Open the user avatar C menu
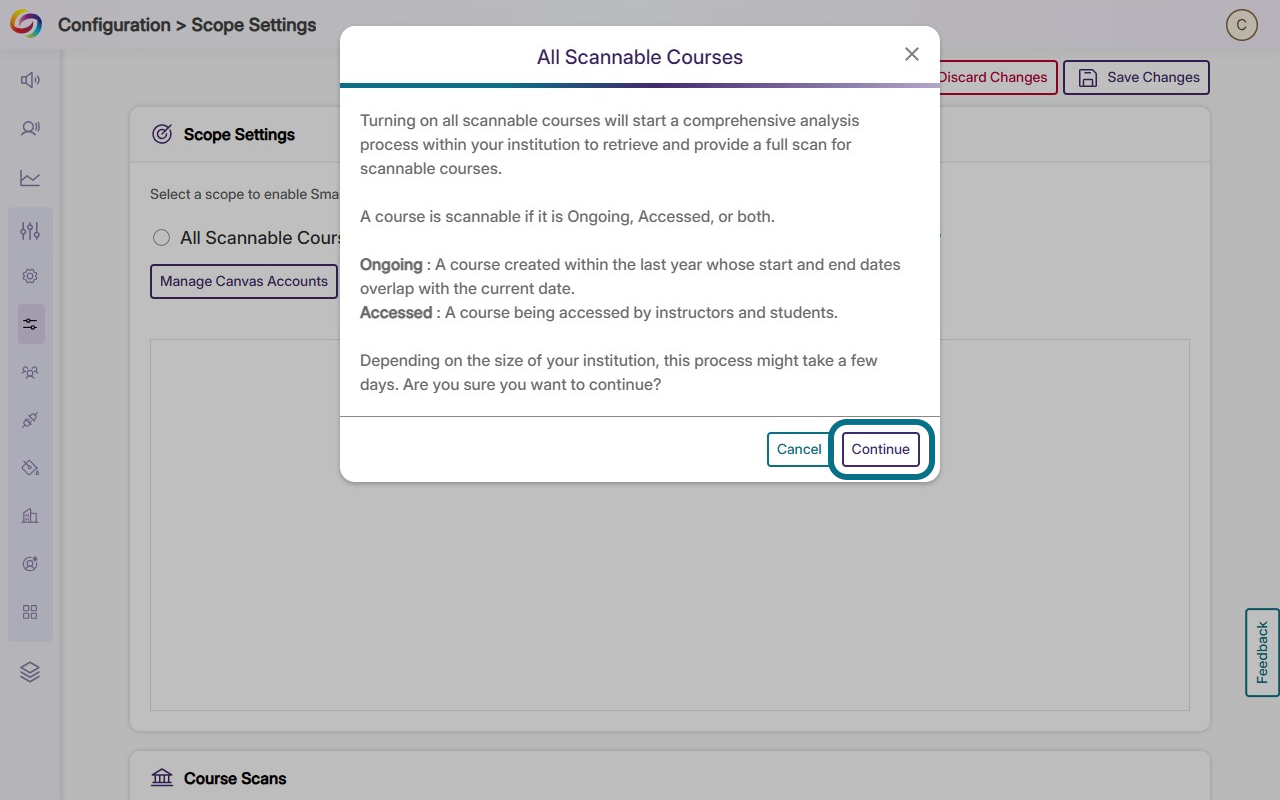Screen dimensions: 1280x800 coord(1242,25)
